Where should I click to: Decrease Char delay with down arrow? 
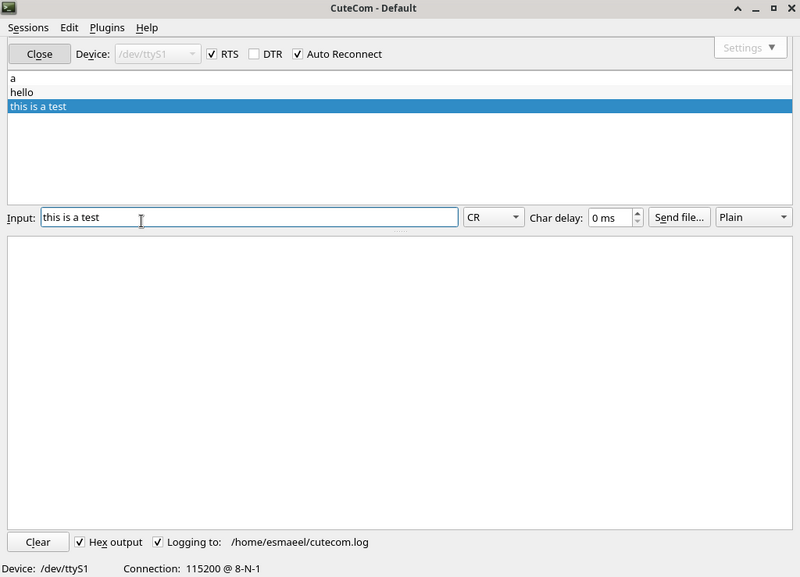point(638,222)
